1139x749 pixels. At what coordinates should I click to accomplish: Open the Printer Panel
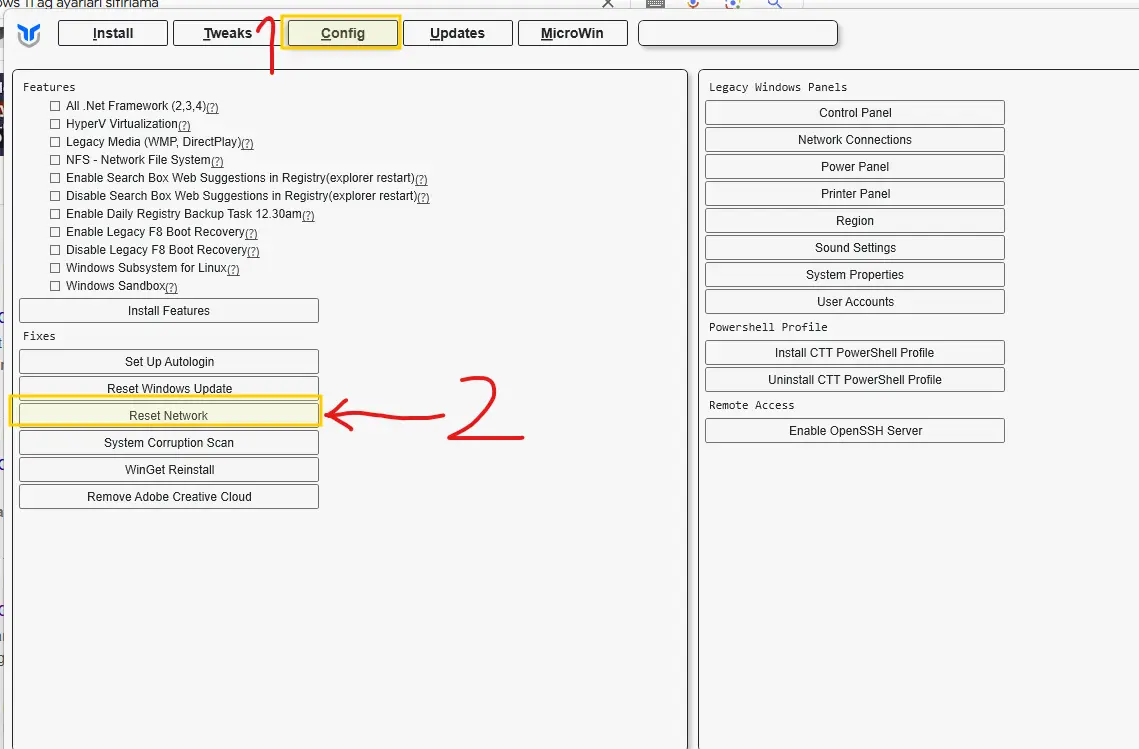pyautogui.click(x=855, y=193)
